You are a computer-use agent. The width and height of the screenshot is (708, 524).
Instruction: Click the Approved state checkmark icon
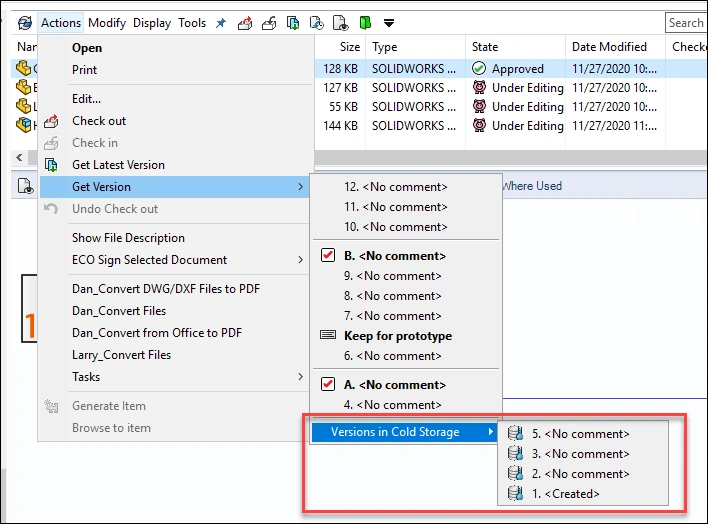[479, 69]
